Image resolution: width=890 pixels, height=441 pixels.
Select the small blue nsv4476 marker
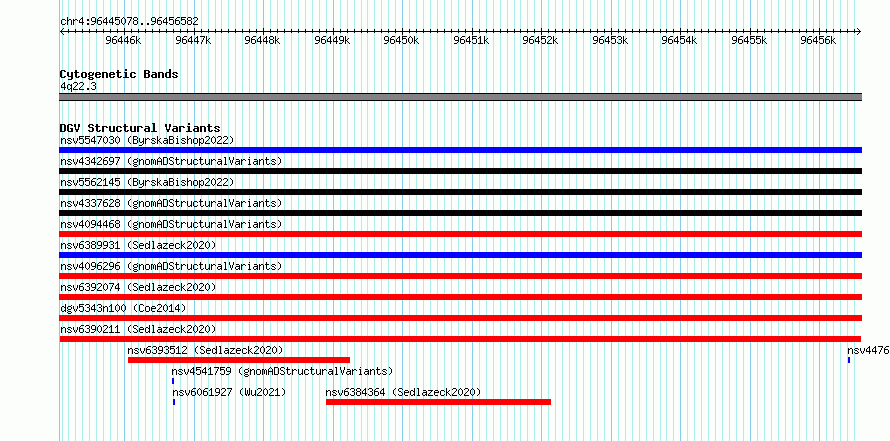pyautogui.click(x=849, y=360)
